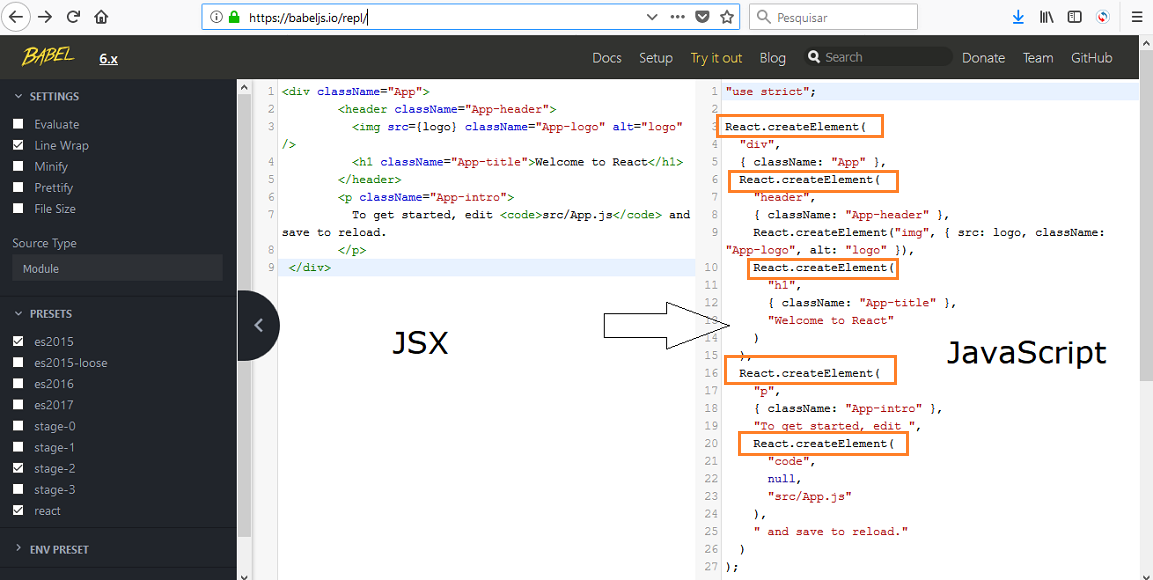
Task: Enable the File Size checkbox
Action: 18,209
